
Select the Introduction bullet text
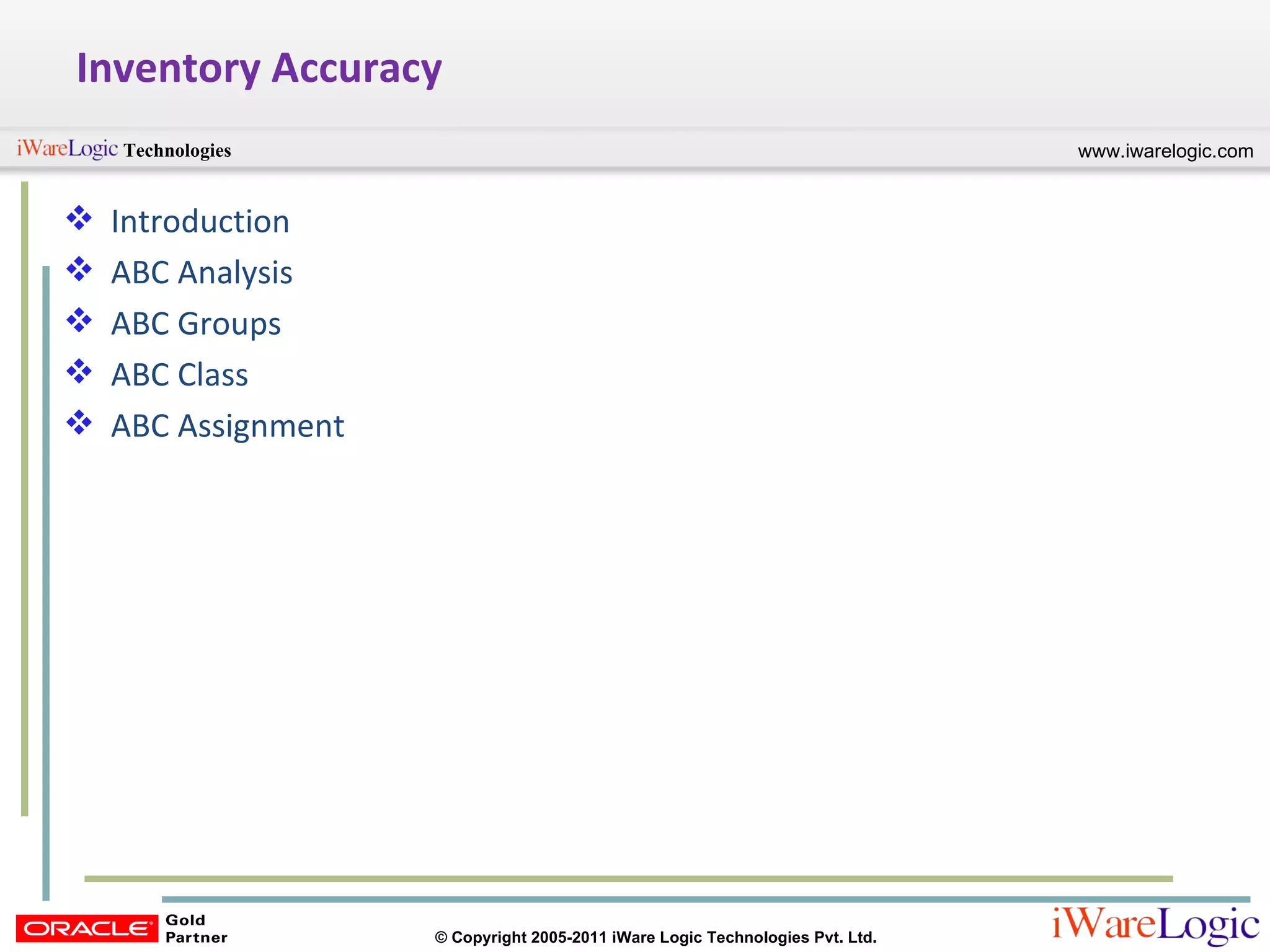pos(200,221)
